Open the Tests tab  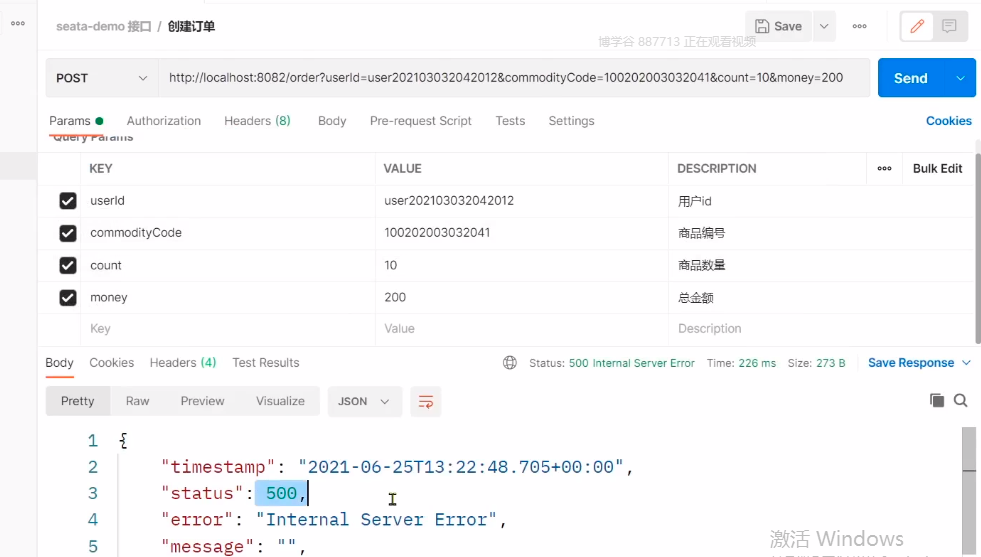click(x=510, y=121)
